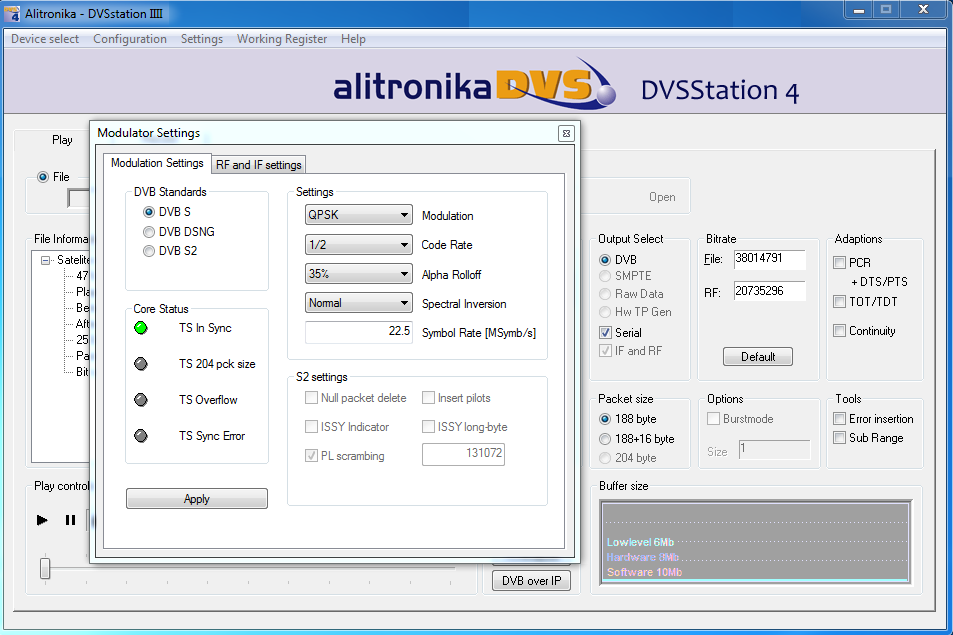Screen dimensions: 953x635
Task: Select the DVB DSNG radio button
Action: click(x=149, y=232)
